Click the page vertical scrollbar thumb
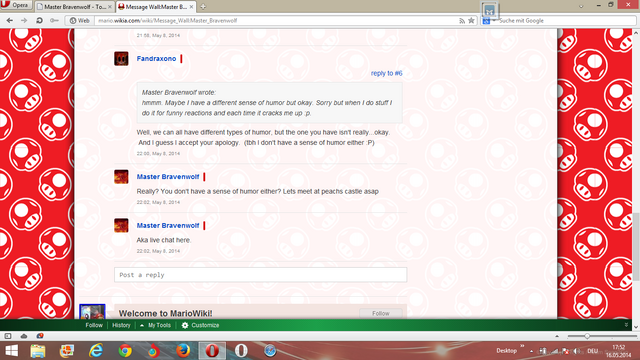The height and width of the screenshot is (360, 640). (636, 246)
